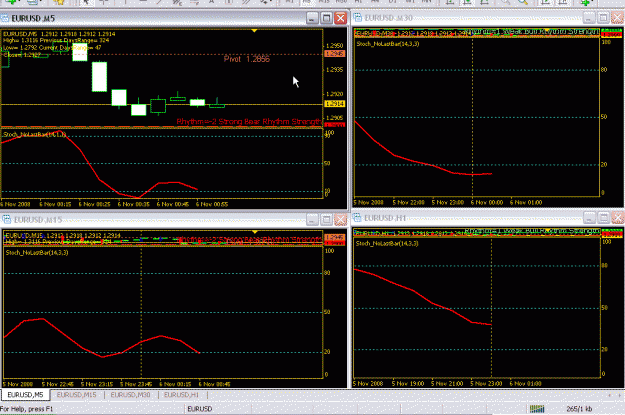Click the EURUSD,M30 window chart icon
This screenshot has width=625, height=415.
(x=358, y=18)
